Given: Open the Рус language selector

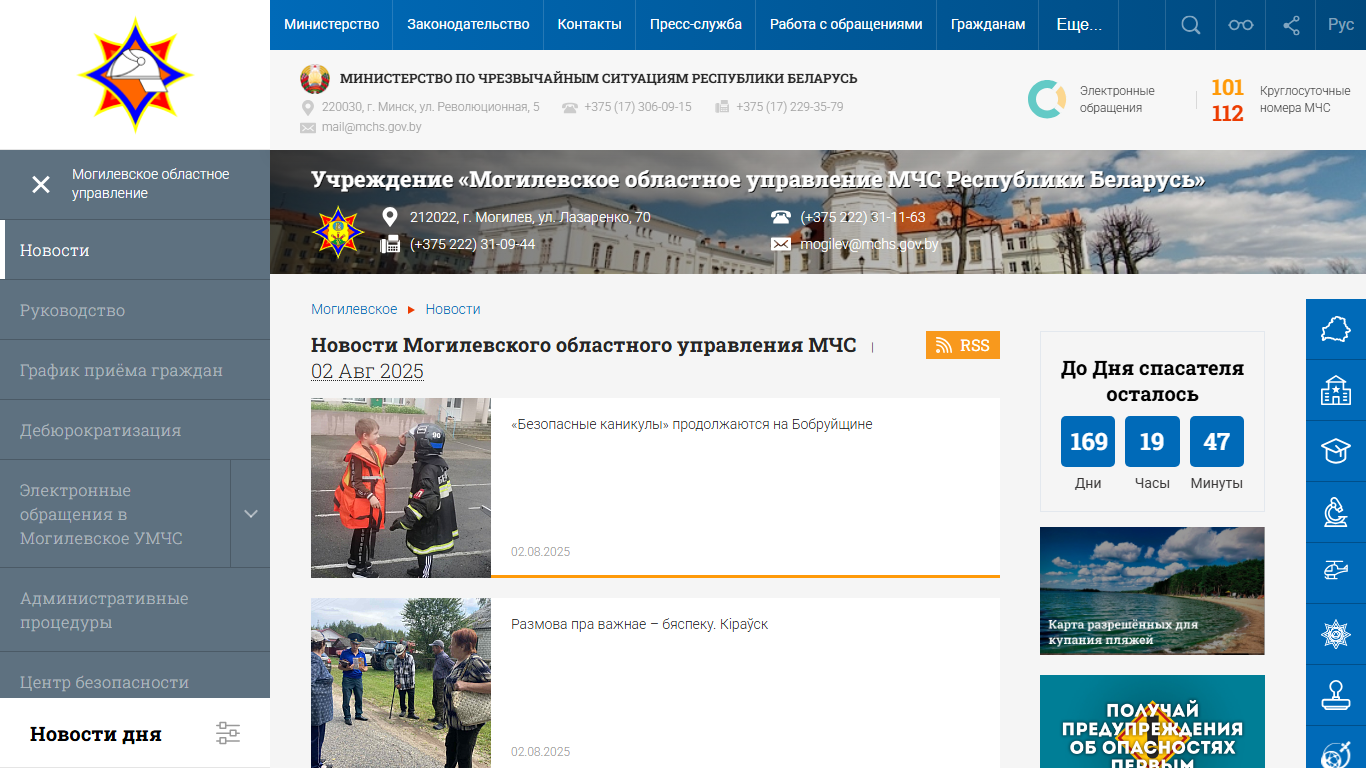Looking at the screenshot, I should pyautogui.click(x=1340, y=25).
